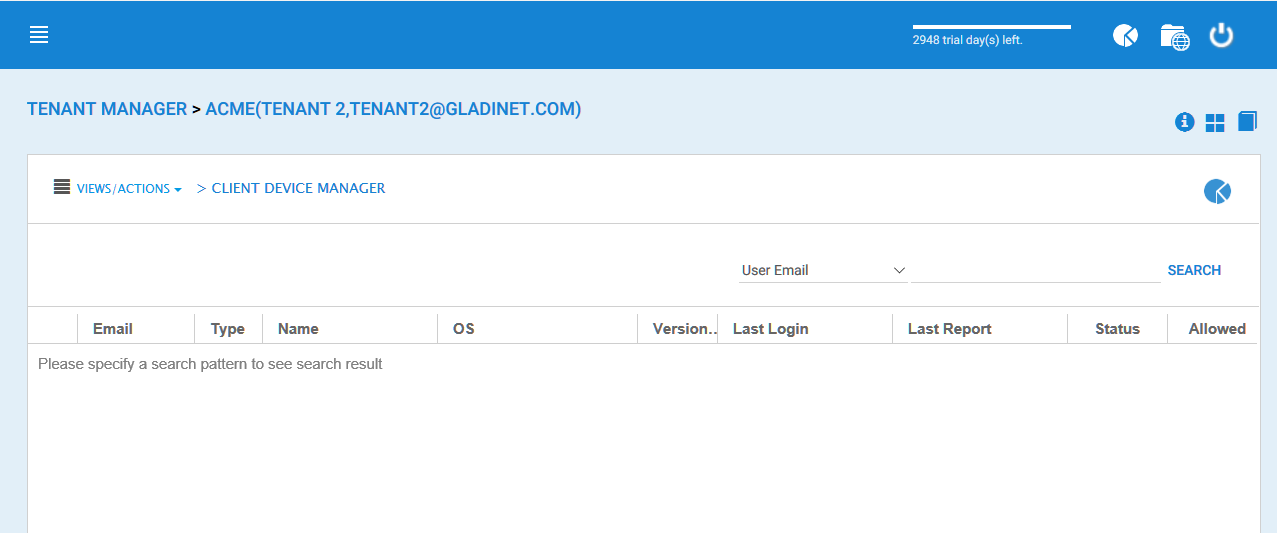Focus the search pattern input field
Image resolution: width=1277 pixels, height=533 pixels.
pos(1036,270)
